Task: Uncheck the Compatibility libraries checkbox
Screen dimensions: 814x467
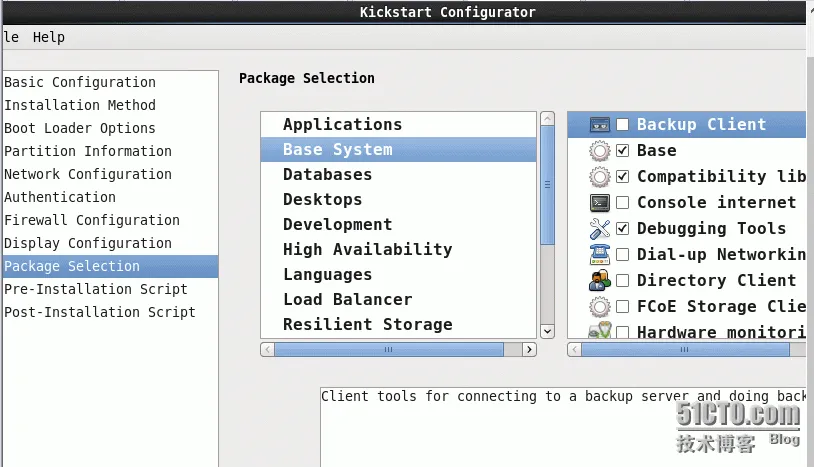Action: (622, 176)
